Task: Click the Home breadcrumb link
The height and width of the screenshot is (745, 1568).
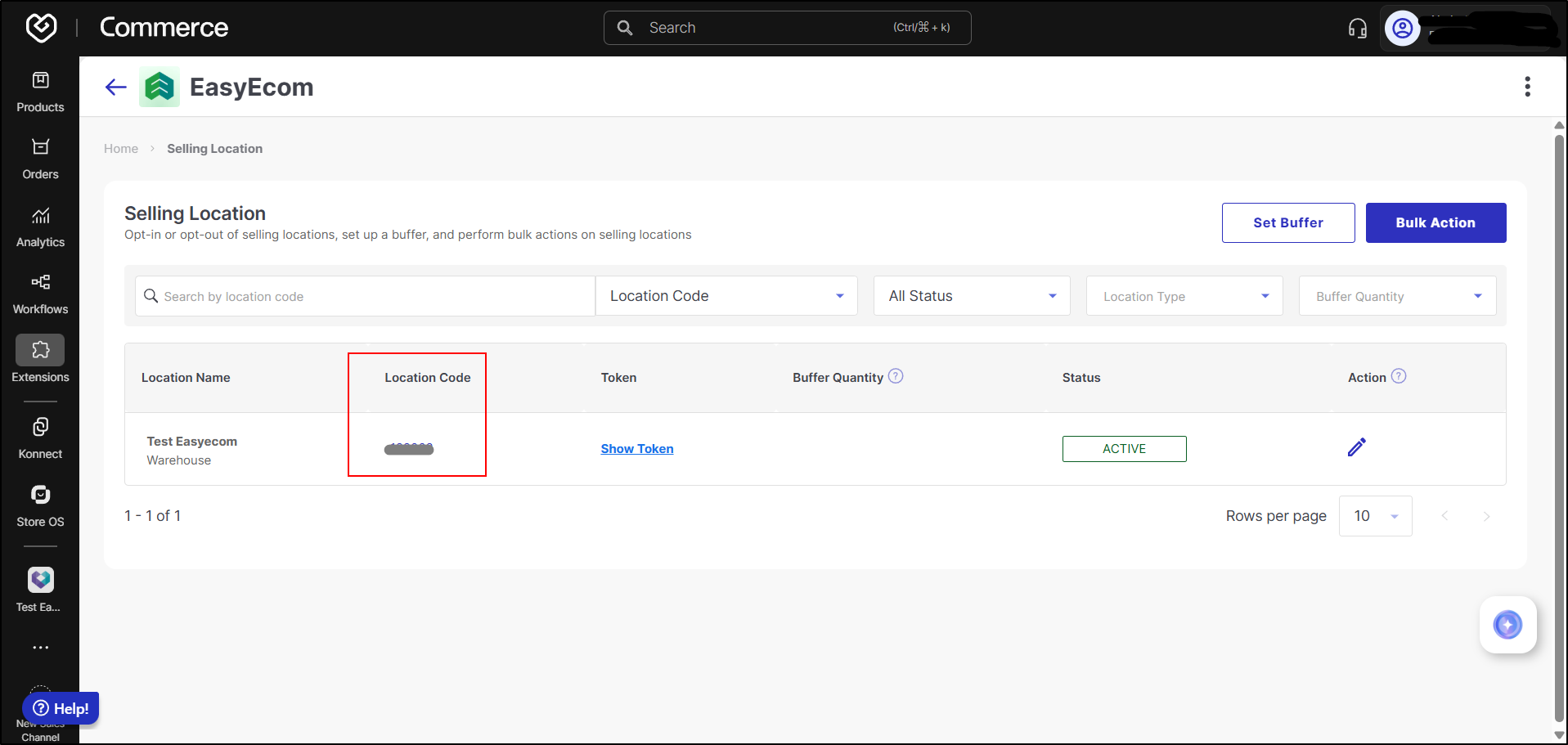Action: coord(121,149)
